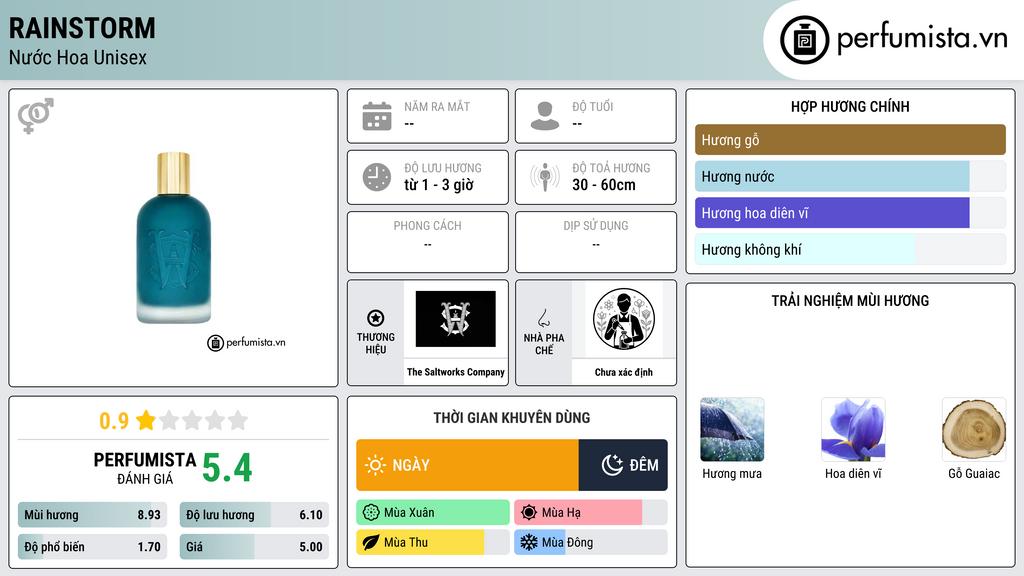
Task: Click the filled yellow rating star
Action: tap(146, 420)
